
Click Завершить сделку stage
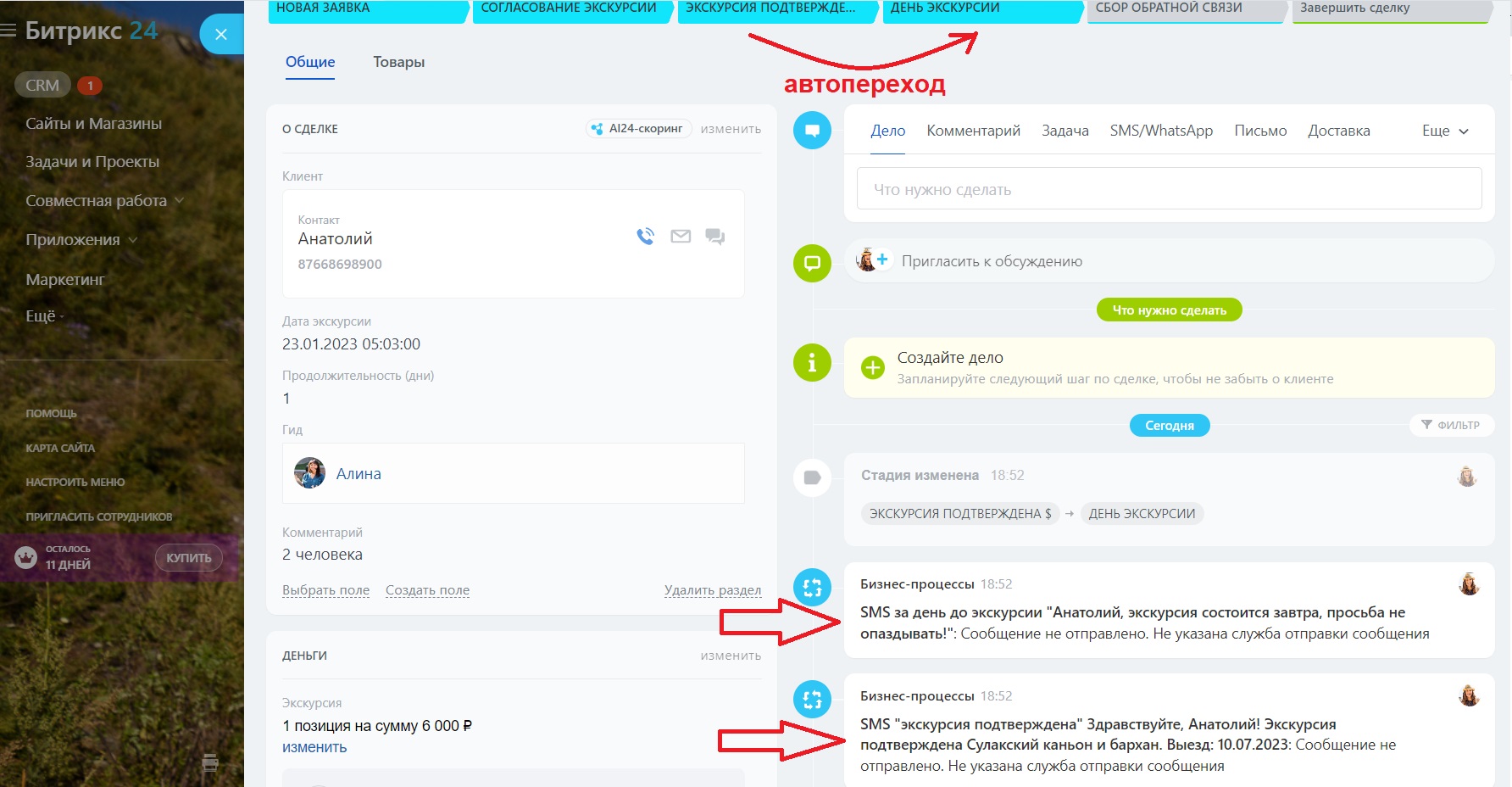[x=1392, y=11]
